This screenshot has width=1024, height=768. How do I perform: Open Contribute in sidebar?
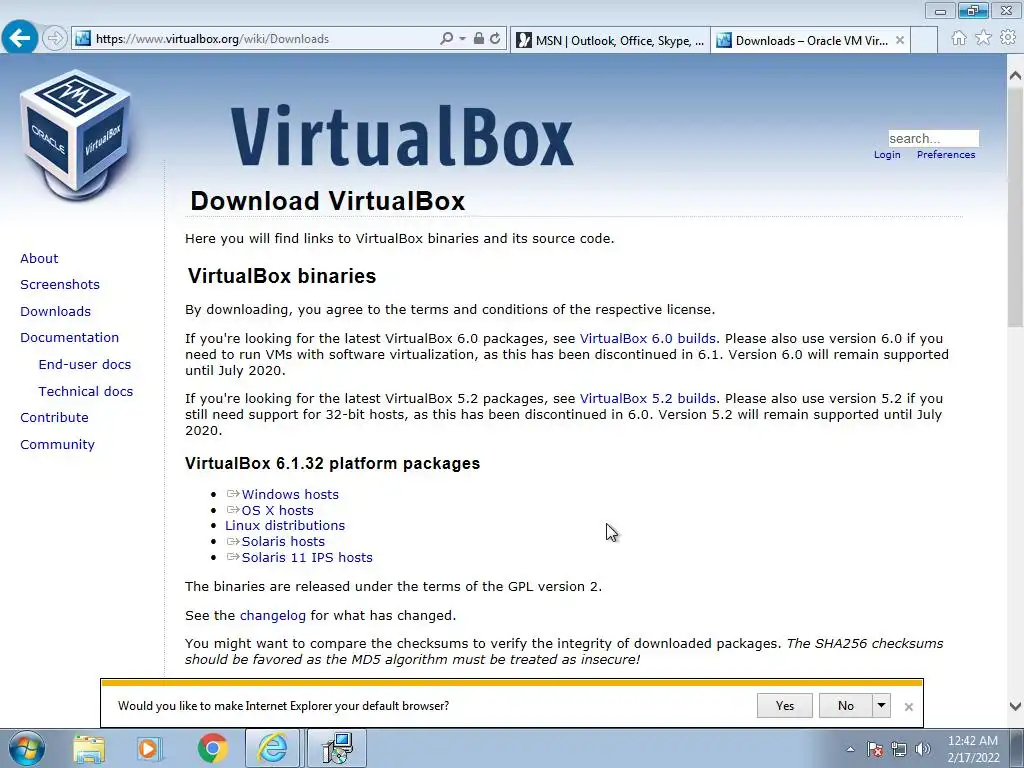click(54, 417)
